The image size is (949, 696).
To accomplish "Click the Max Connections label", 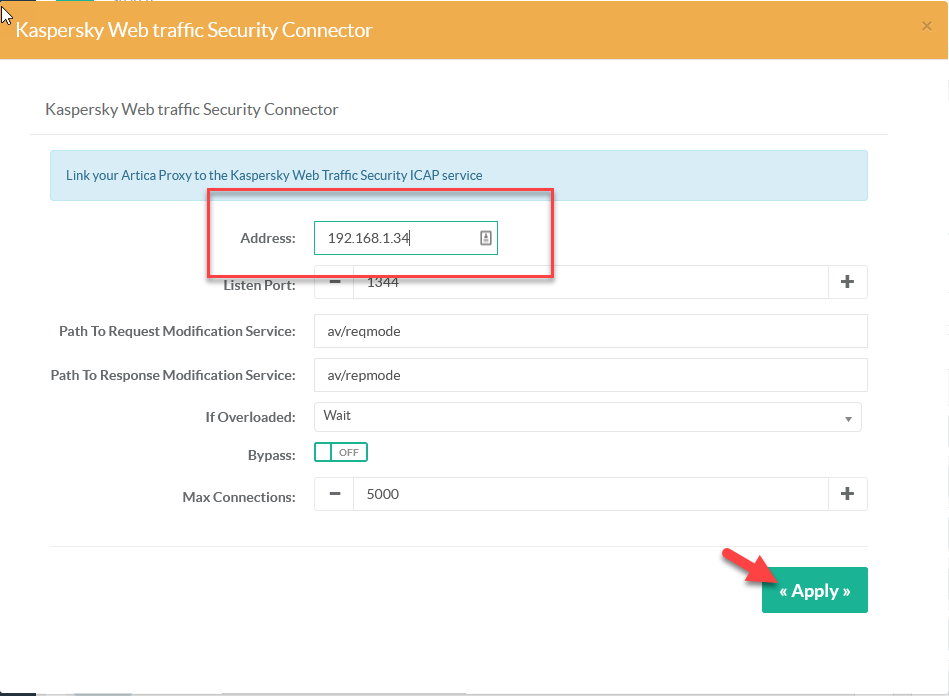I will pos(239,496).
